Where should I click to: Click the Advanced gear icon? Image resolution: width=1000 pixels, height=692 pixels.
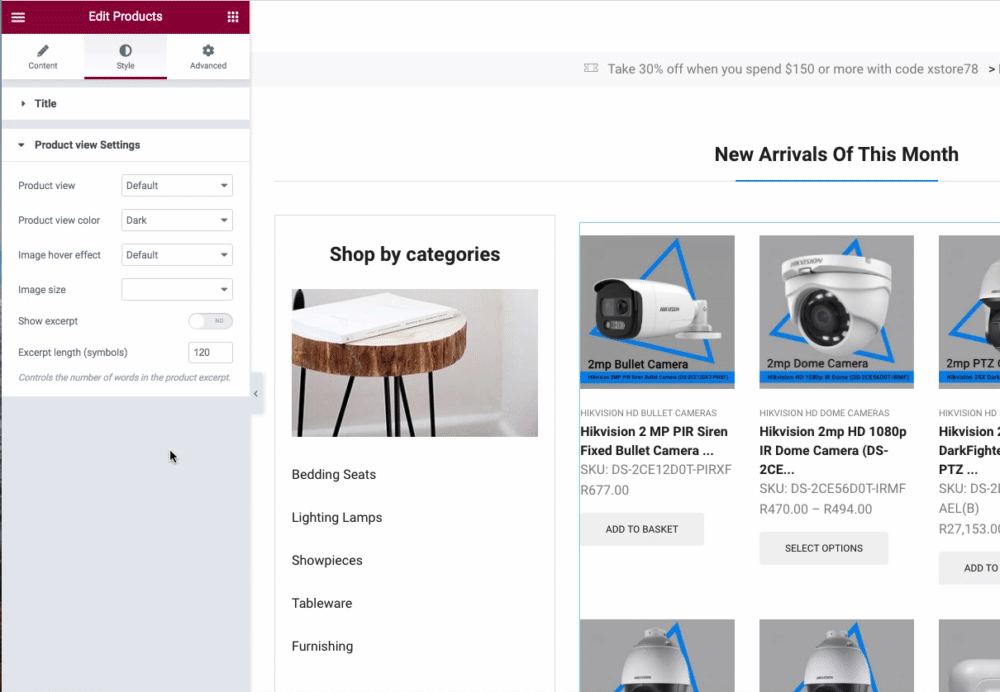[208, 50]
